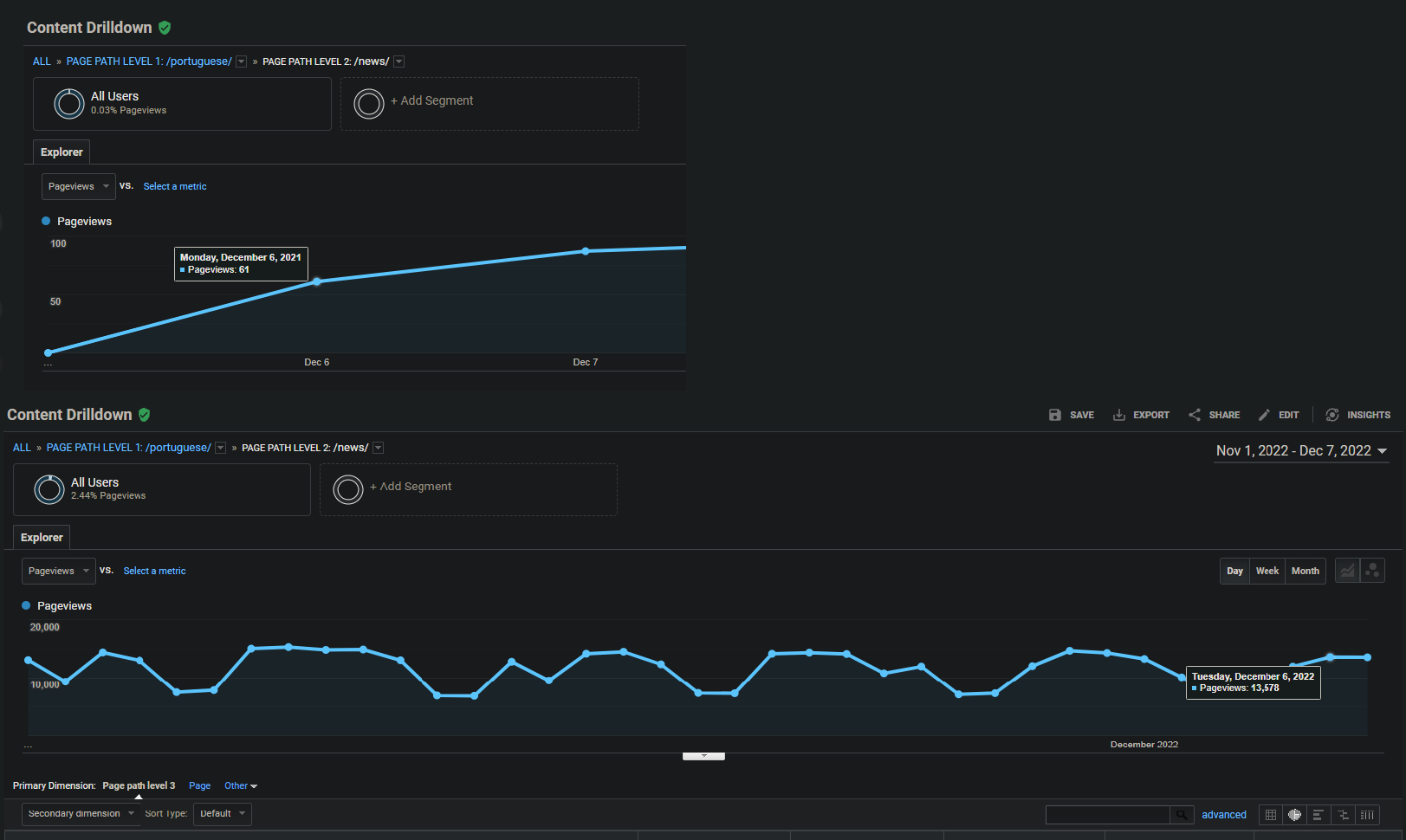
Task: Switch to Data table view icon
Action: pyautogui.click(x=1271, y=815)
